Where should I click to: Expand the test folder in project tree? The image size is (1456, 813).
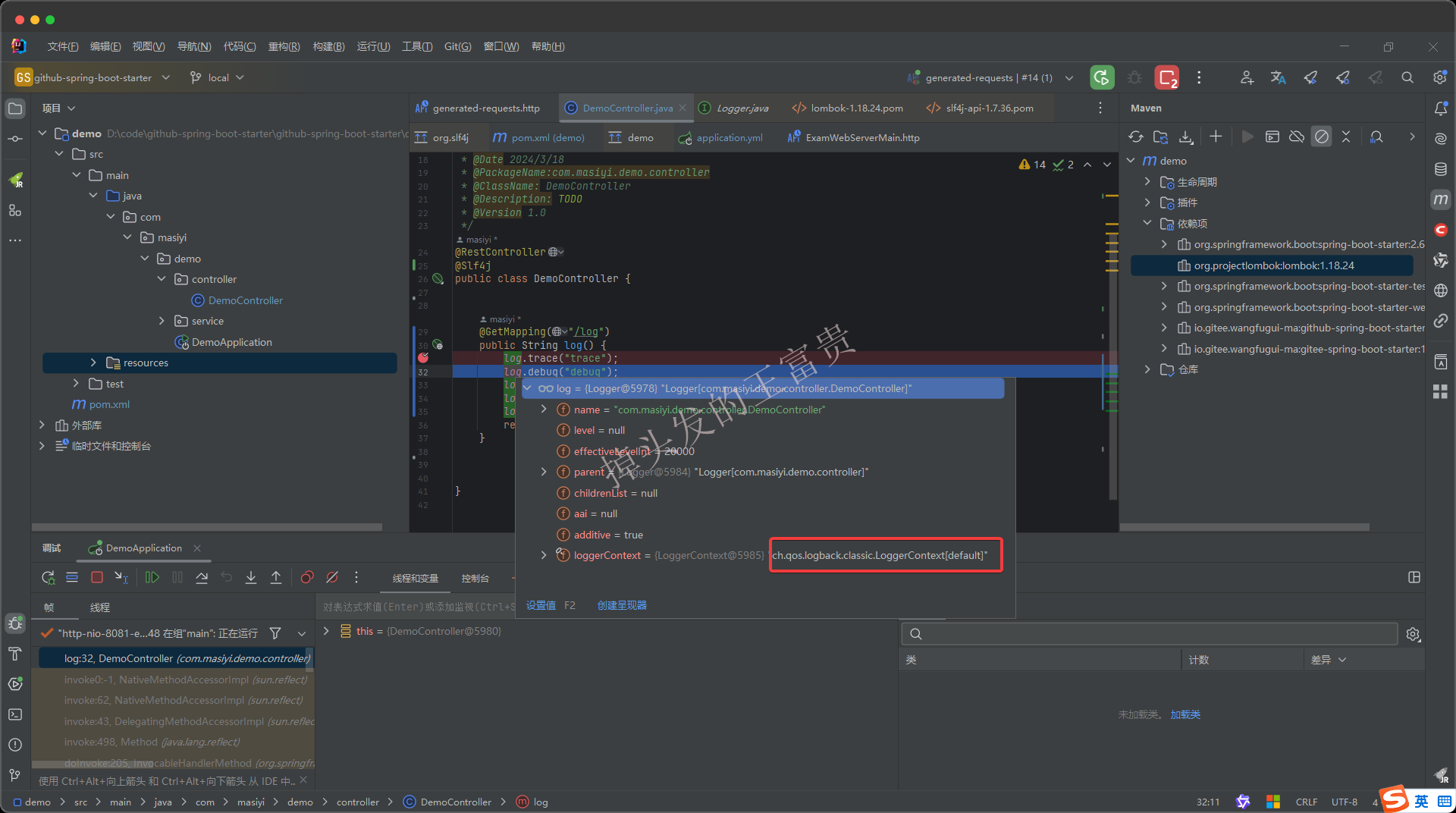(x=76, y=384)
